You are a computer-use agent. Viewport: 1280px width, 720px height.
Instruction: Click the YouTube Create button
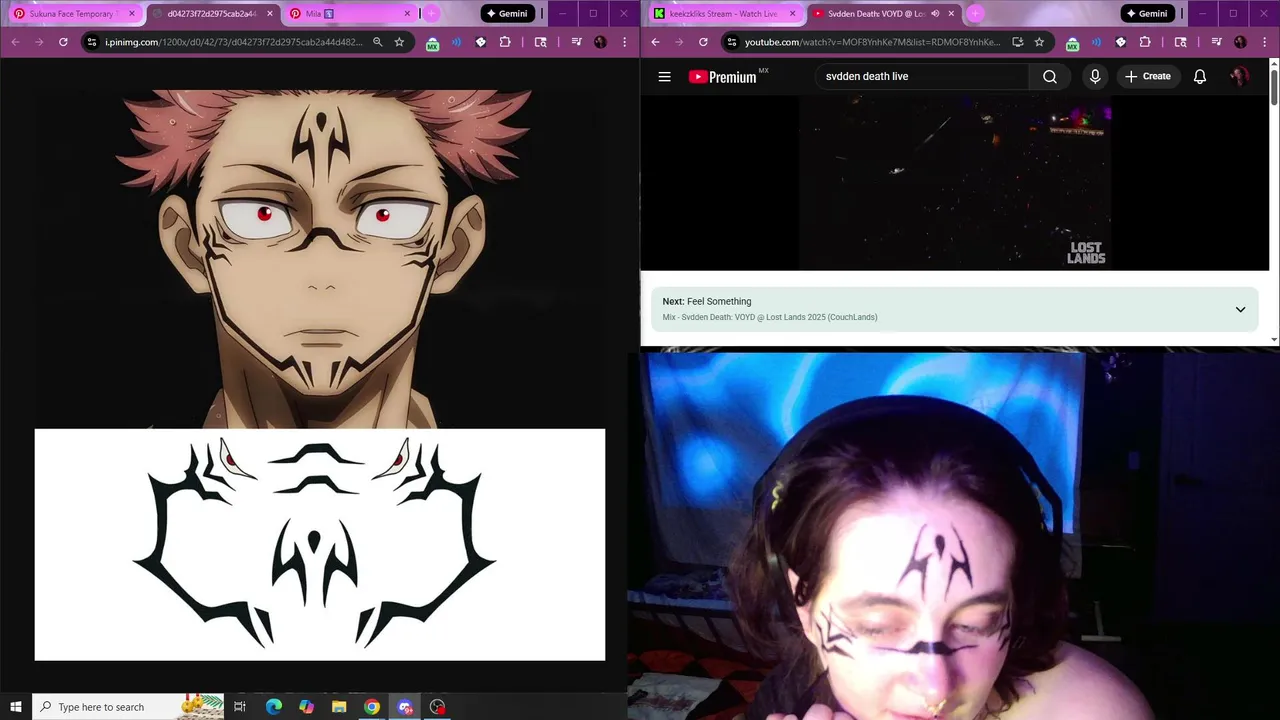(1147, 76)
